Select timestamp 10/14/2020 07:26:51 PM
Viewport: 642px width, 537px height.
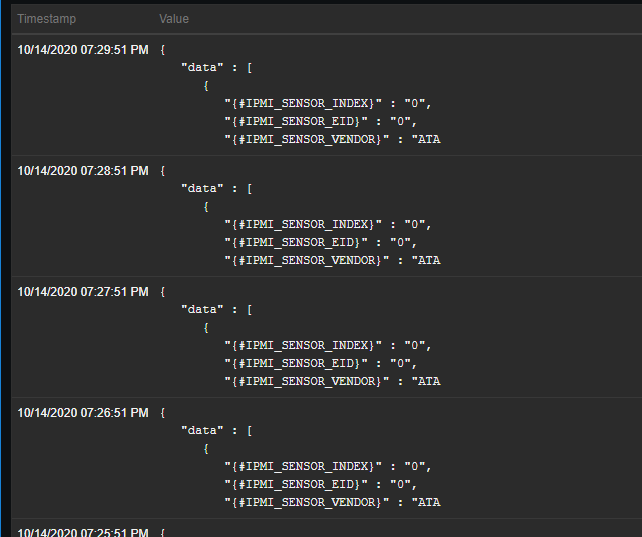pos(83,413)
